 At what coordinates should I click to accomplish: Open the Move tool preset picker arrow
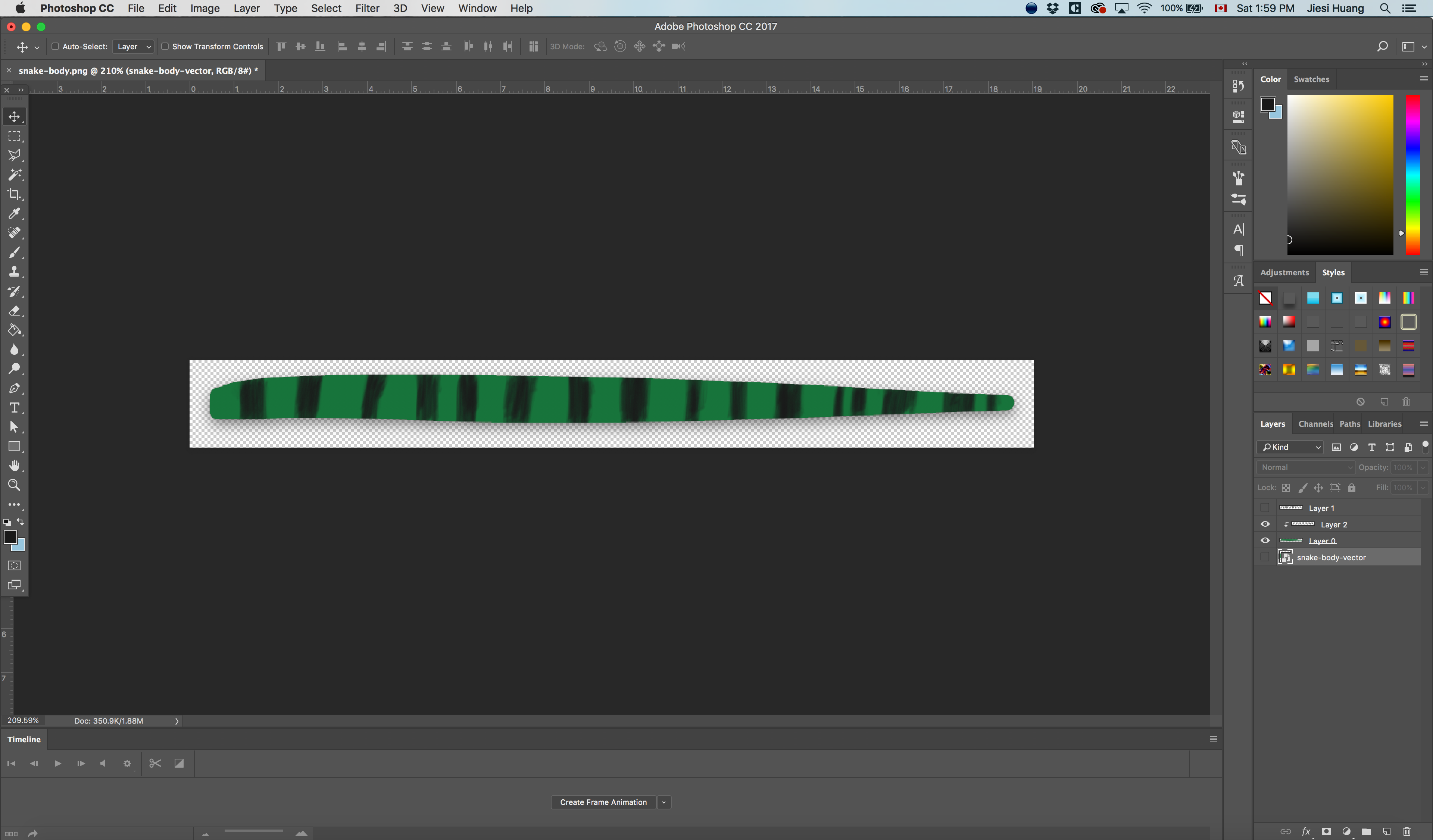(x=37, y=47)
